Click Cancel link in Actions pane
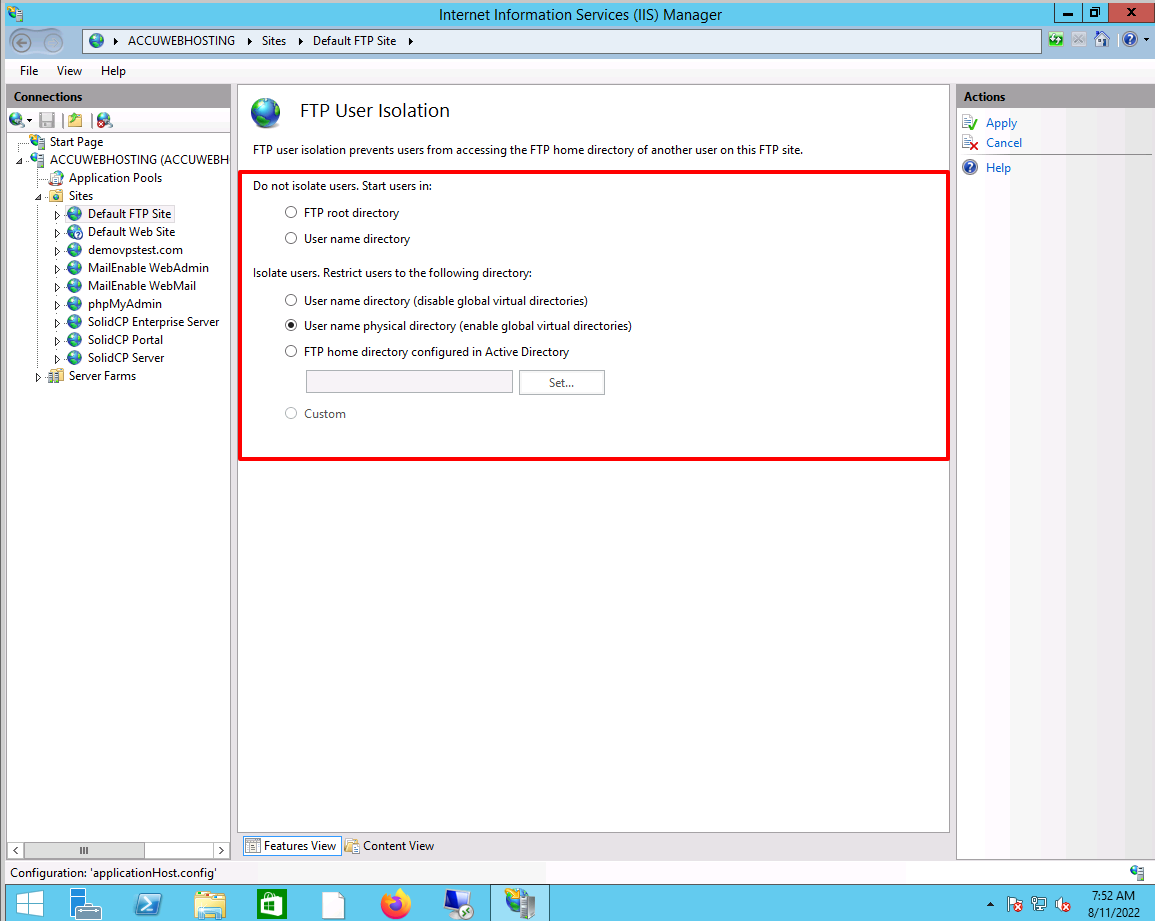This screenshot has width=1155, height=921. [1003, 142]
